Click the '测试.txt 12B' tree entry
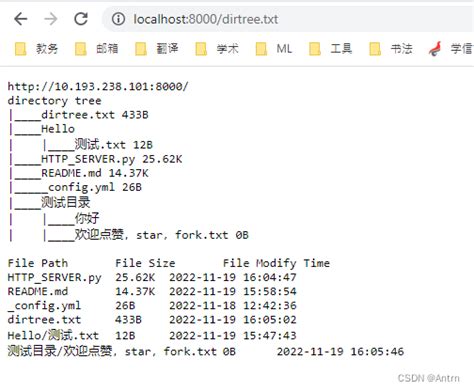Screen dimensions: 474x391 click(x=113, y=145)
